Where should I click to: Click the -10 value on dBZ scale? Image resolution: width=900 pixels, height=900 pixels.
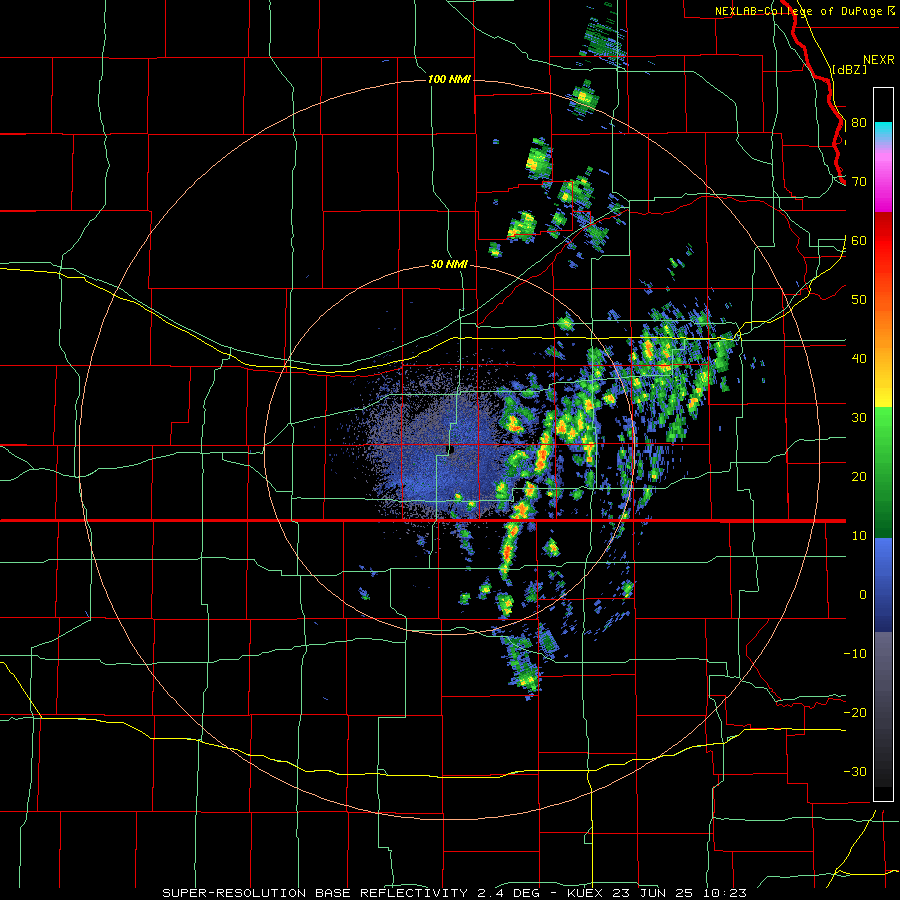coord(855,654)
